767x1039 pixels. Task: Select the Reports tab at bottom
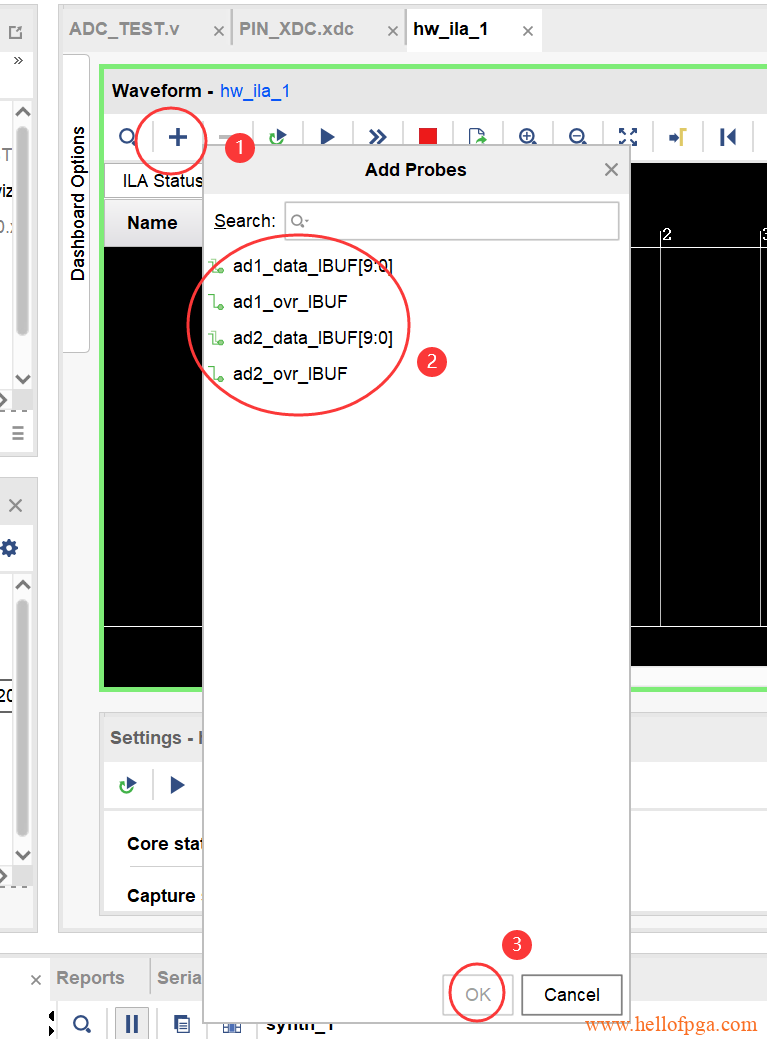[91, 978]
